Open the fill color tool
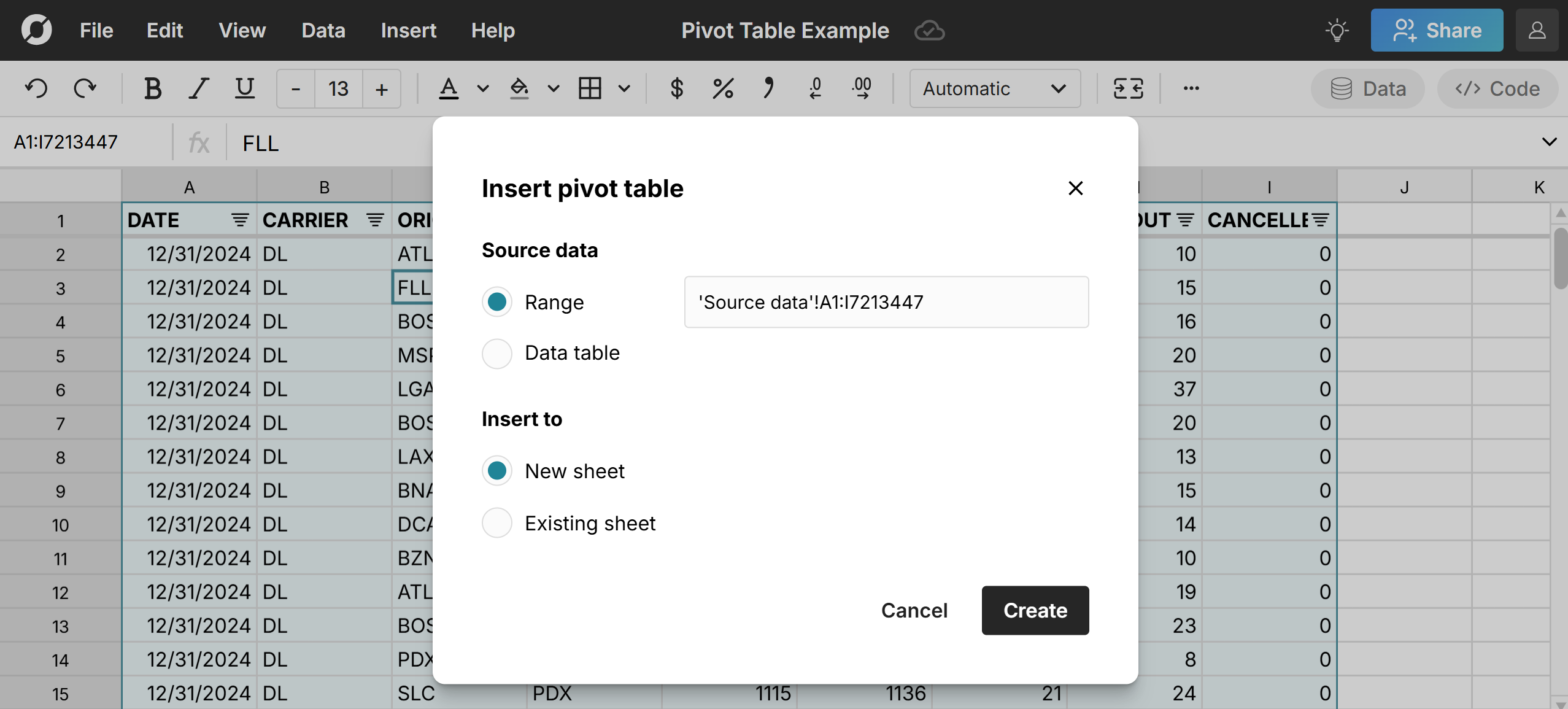 [519, 88]
